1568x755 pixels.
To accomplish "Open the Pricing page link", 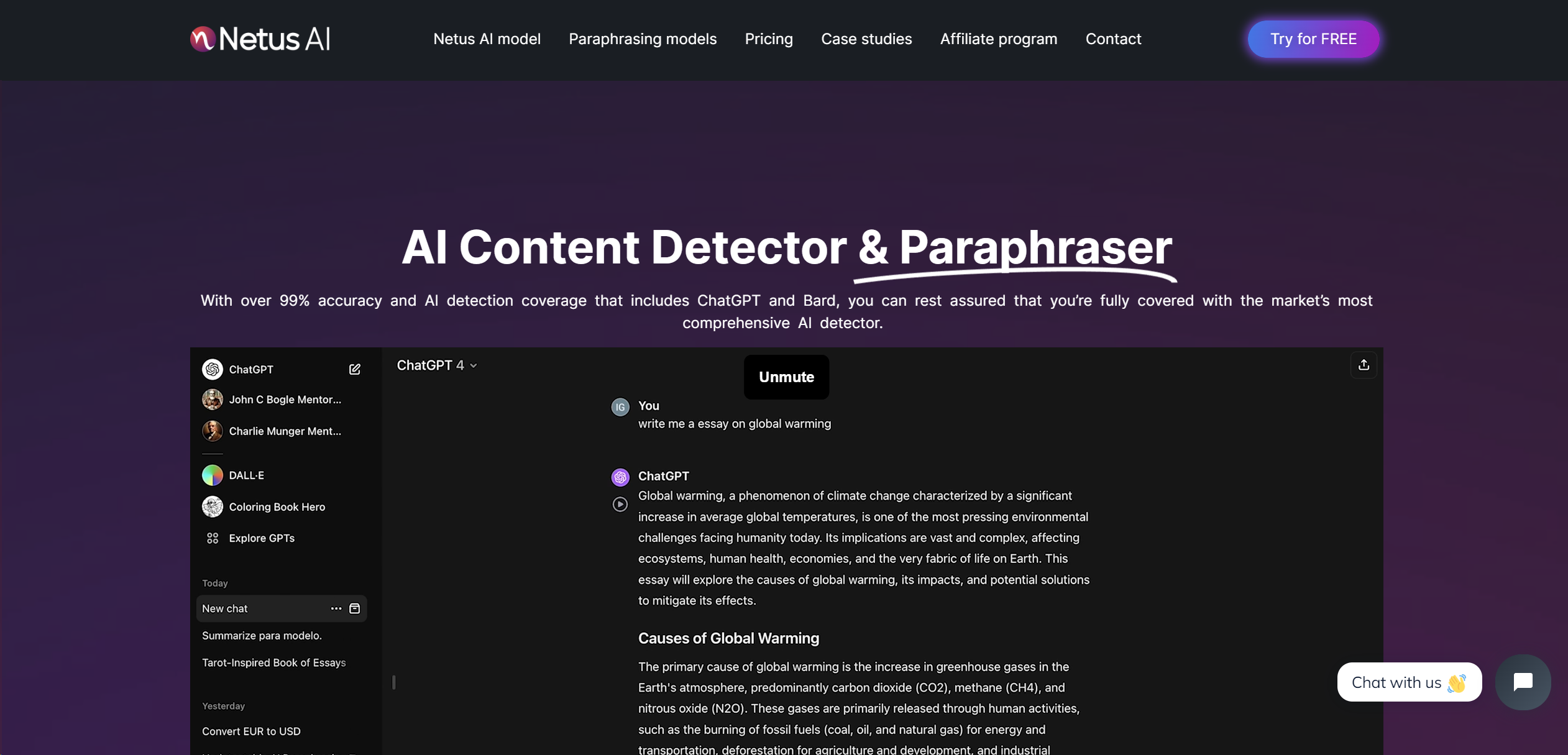I will coord(769,39).
